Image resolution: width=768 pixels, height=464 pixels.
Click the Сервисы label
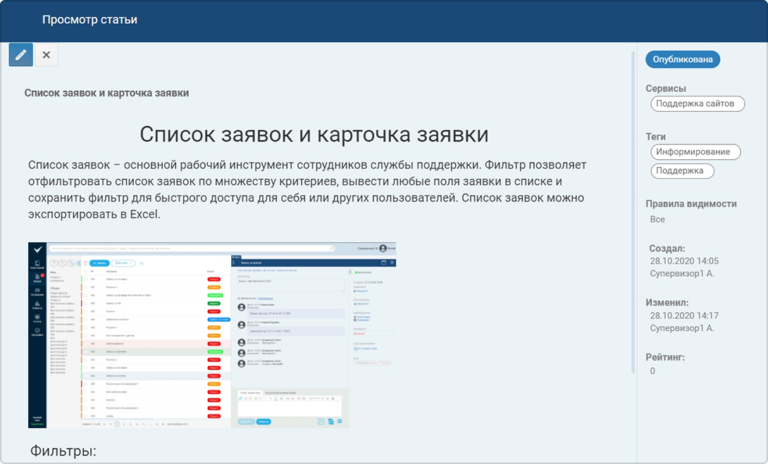(665, 89)
